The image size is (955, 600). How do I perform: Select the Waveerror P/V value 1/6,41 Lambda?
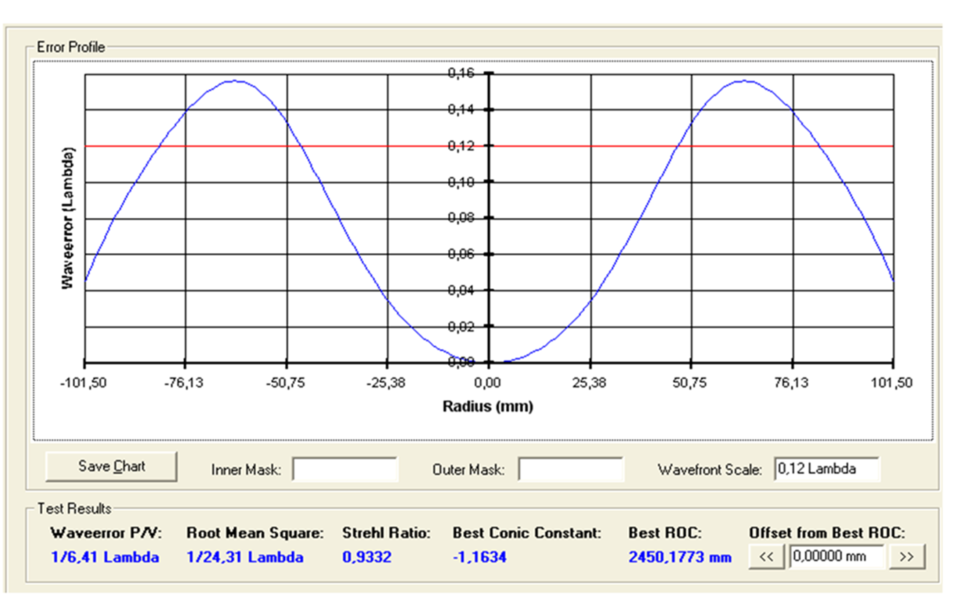coord(104,557)
